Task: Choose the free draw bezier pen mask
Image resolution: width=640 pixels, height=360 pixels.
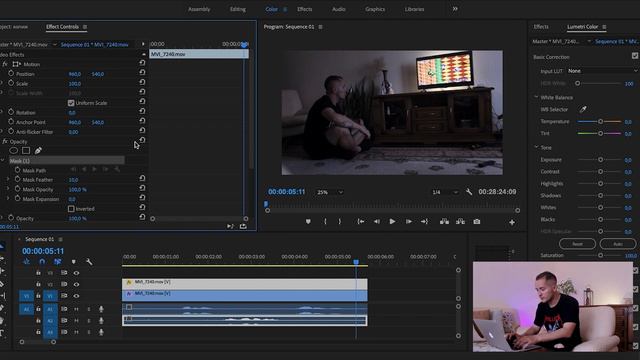Action: [x=38, y=151]
